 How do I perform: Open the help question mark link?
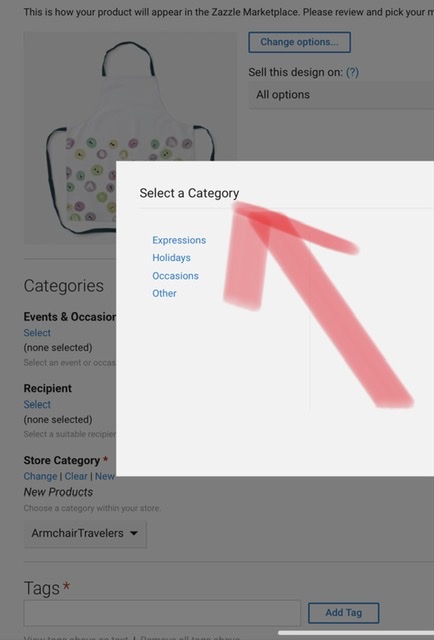click(x=352, y=72)
